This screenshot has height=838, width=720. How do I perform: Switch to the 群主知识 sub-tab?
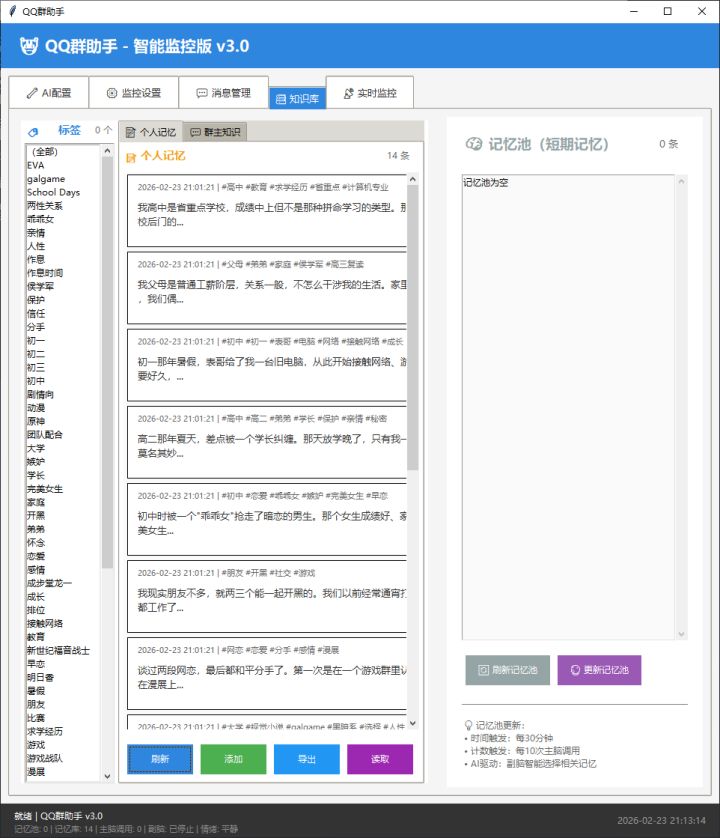coord(215,132)
